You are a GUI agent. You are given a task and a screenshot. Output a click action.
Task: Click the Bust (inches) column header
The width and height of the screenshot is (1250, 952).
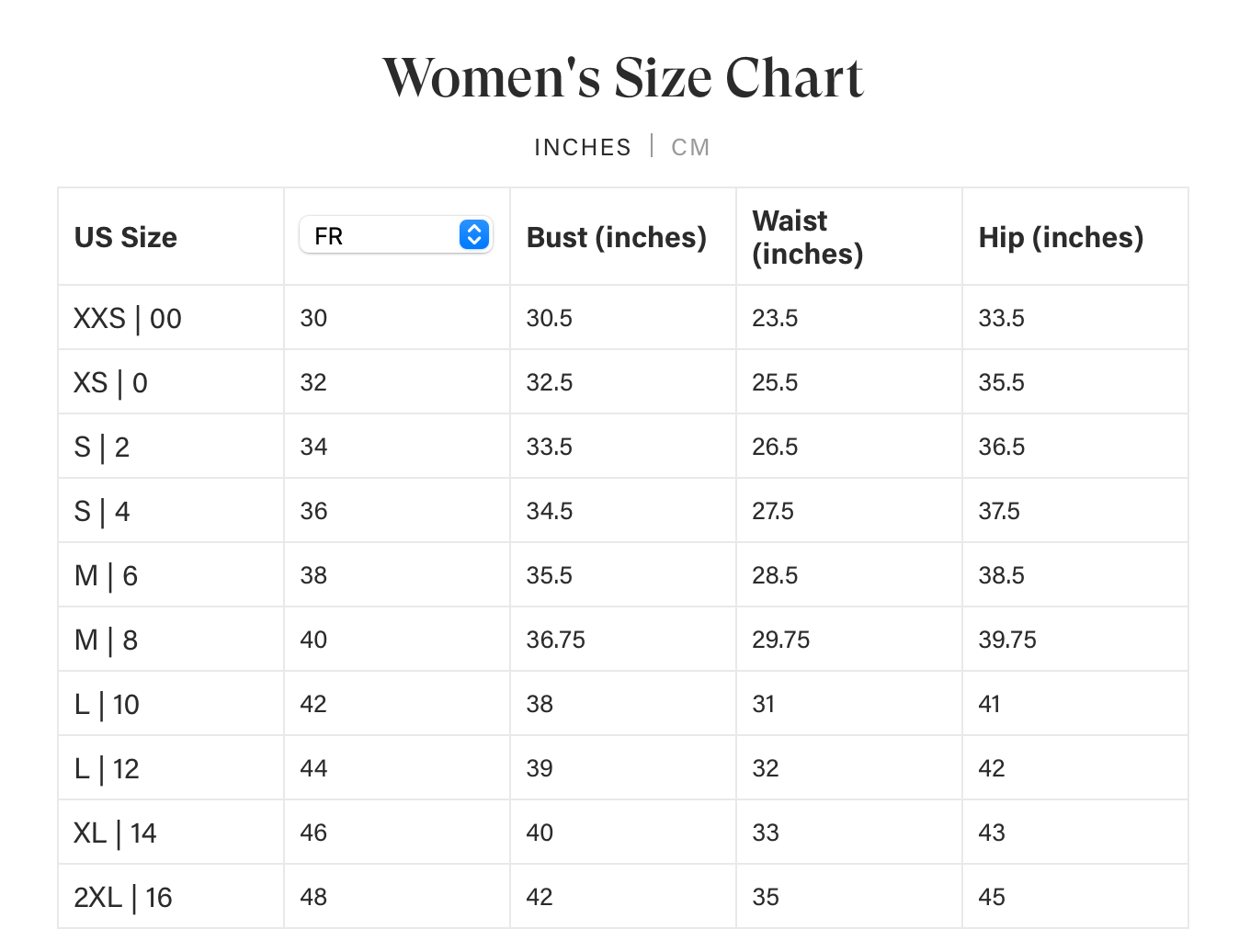616,237
